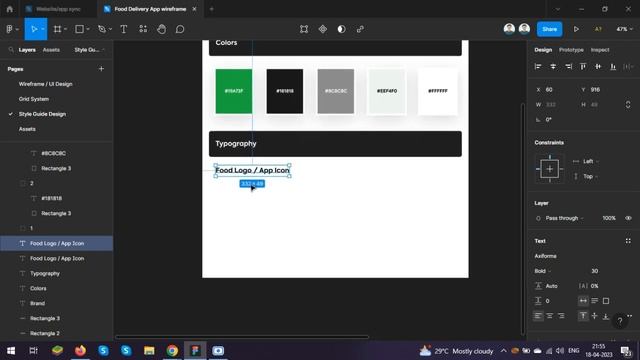Click the Create link icon
This screenshot has height=360, width=640.
pyautogui.click(x=360, y=29)
